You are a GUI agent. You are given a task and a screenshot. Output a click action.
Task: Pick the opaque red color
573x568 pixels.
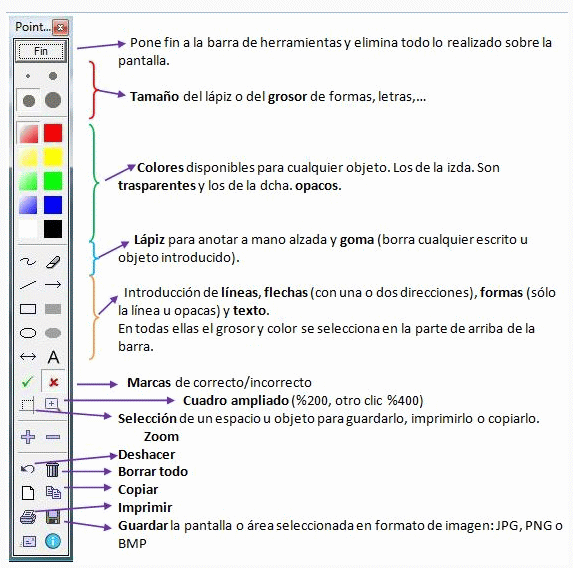click(53, 133)
